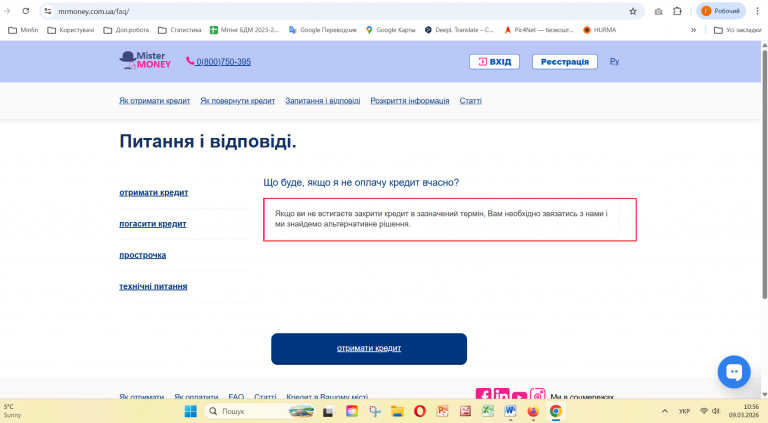Open the DeepL Translate bookmark
The width and height of the screenshot is (768, 423).
pyautogui.click(x=459, y=30)
